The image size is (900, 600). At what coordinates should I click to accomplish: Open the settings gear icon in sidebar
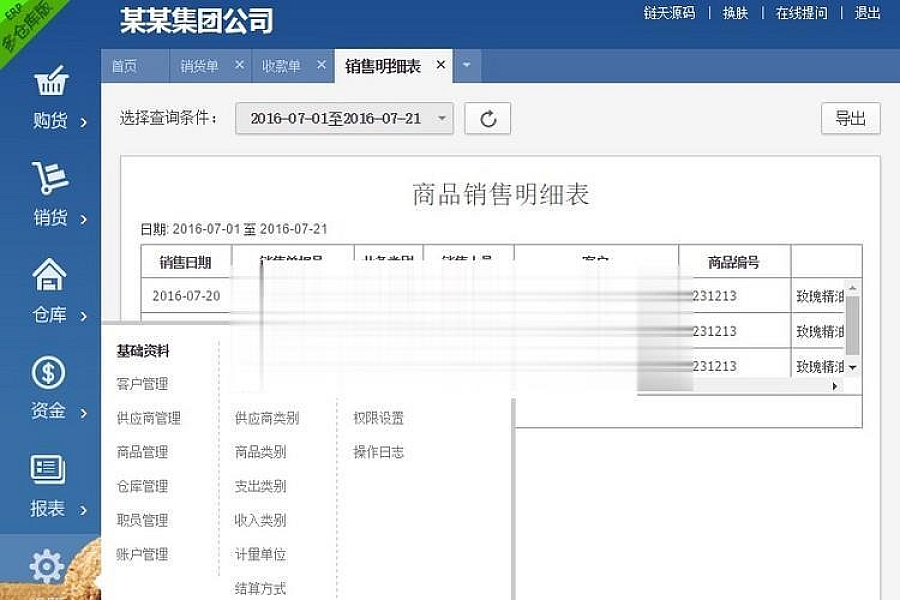(x=46, y=567)
